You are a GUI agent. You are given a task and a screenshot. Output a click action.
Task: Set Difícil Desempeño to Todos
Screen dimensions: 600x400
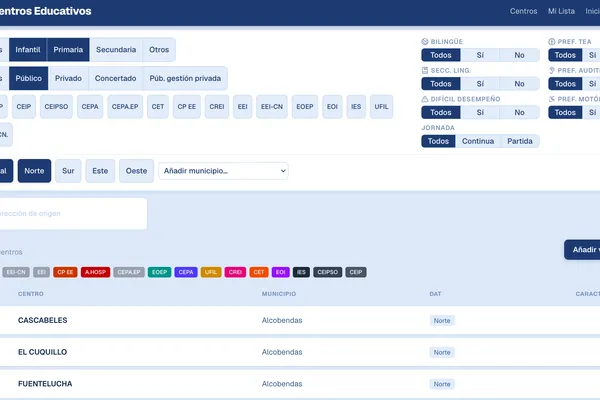[441, 113]
